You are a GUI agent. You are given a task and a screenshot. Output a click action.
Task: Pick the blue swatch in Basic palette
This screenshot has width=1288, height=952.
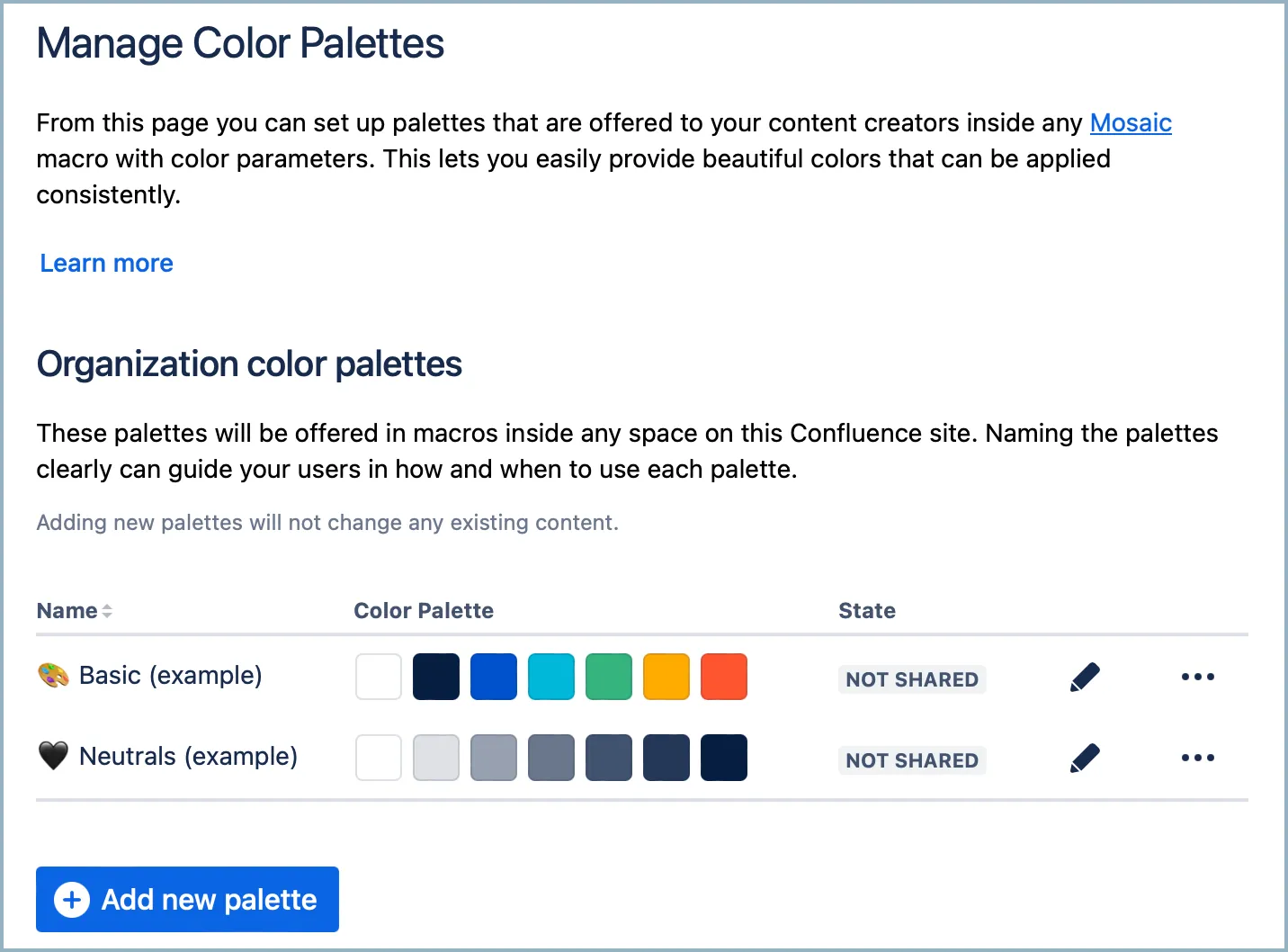494,677
